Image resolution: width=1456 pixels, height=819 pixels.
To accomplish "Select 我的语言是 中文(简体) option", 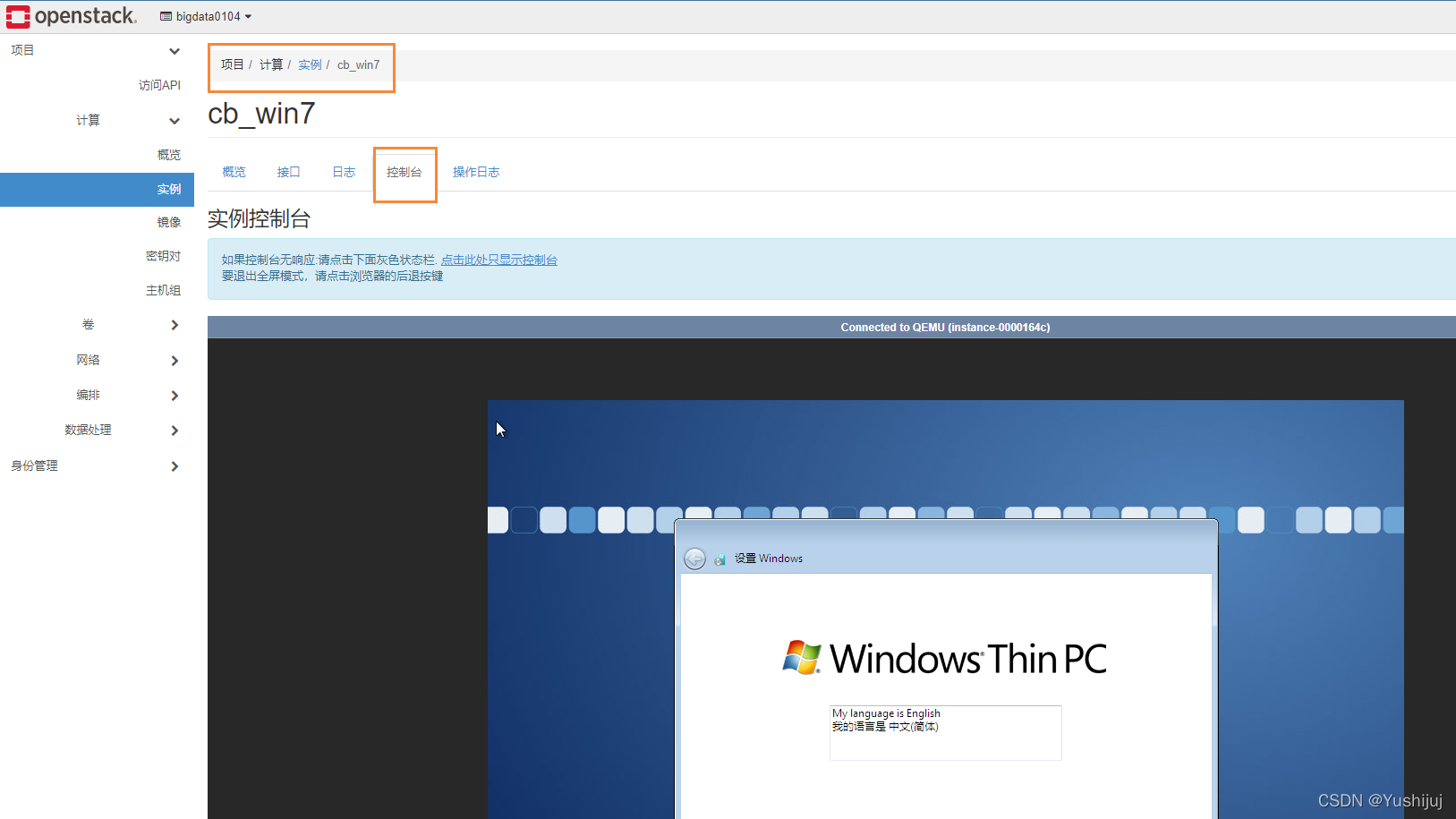I will pos(885,727).
